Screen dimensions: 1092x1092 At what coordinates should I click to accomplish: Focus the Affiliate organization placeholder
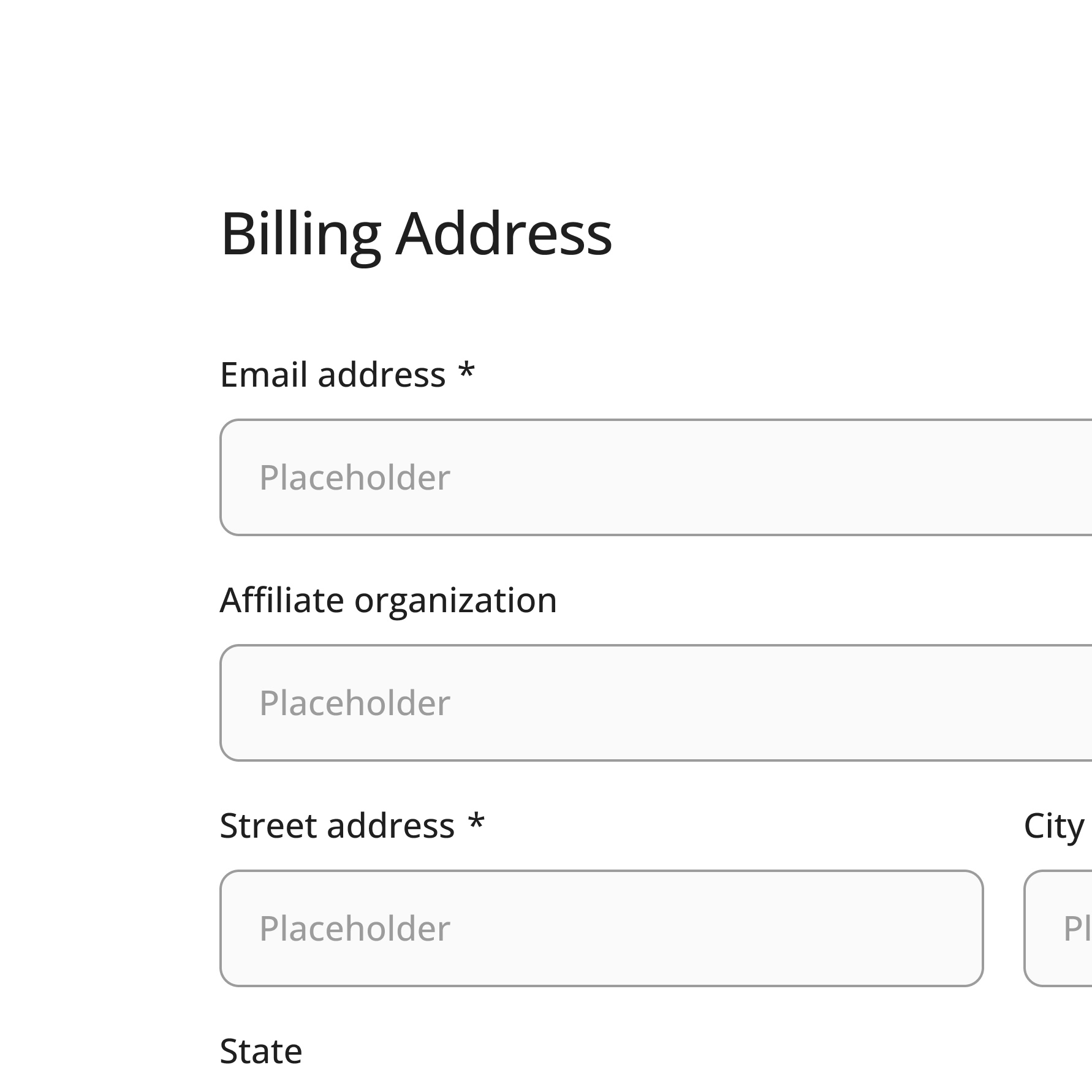[x=355, y=703]
